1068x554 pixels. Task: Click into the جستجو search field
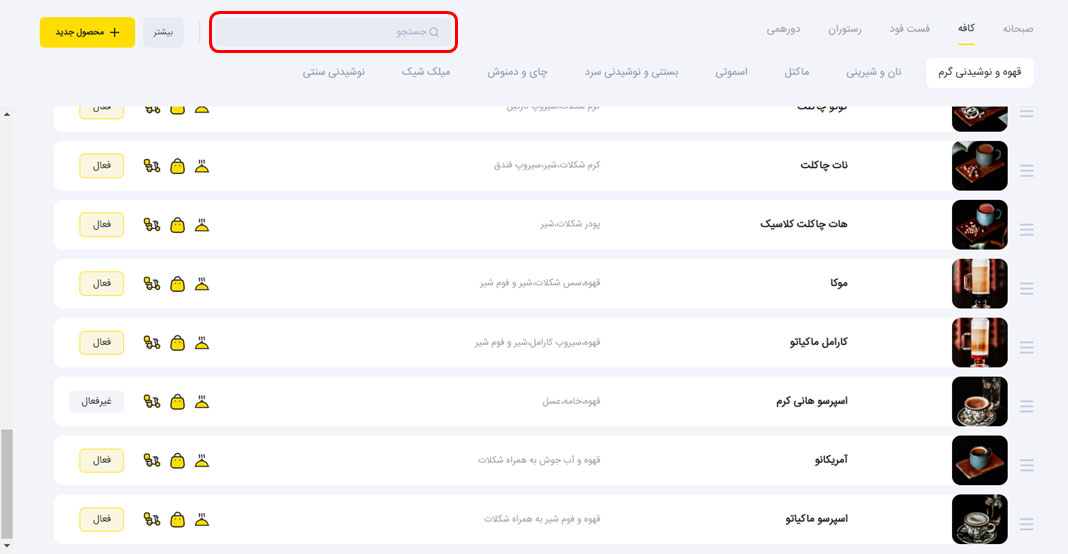(333, 32)
